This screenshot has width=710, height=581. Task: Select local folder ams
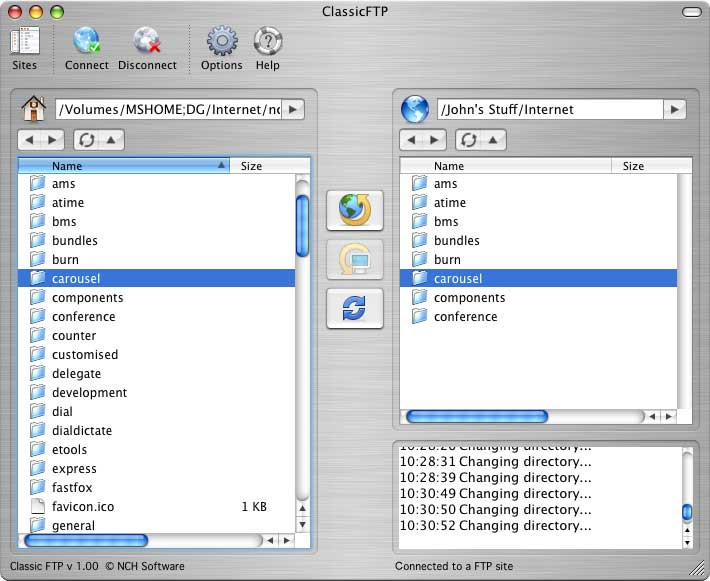tap(157, 183)
